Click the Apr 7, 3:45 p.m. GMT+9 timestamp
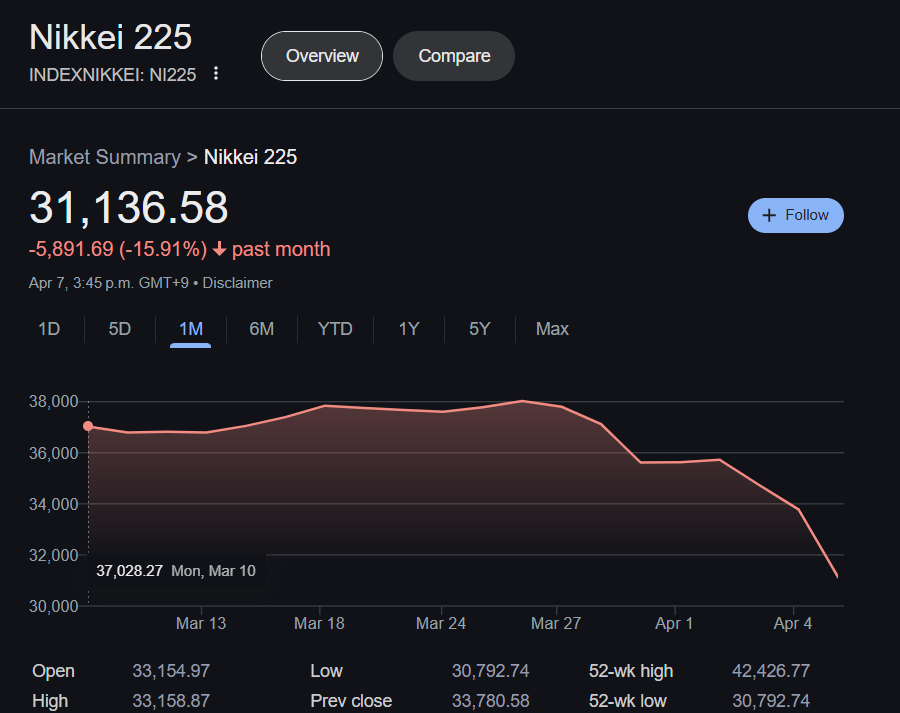This screenshot has height=713, width=900. click(108, 283)
